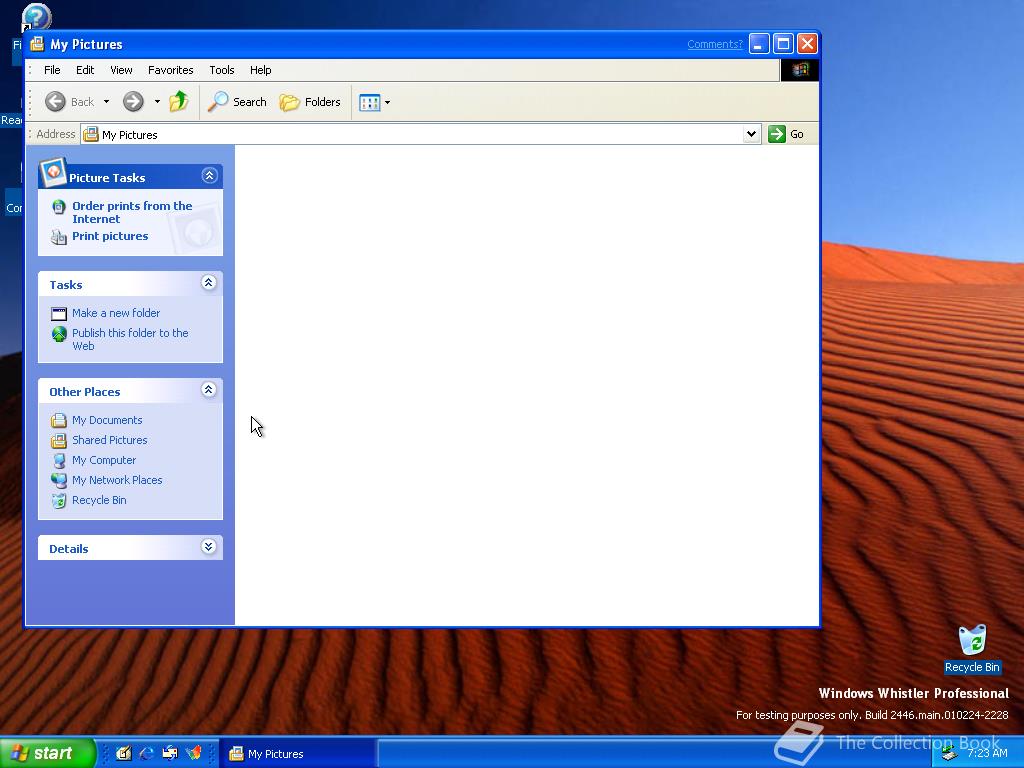Click Publish this folder to the Web

click(130, 340)
